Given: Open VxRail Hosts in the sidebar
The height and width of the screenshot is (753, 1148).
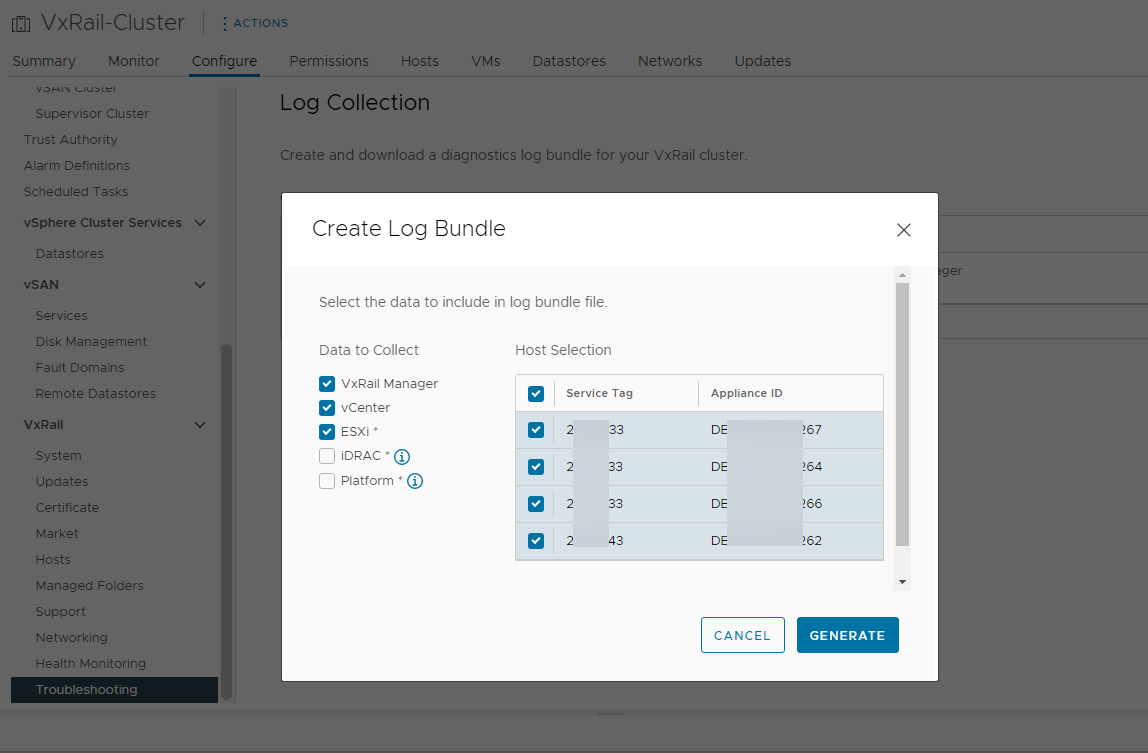Looking at the screenshot, I should pyautogui.click(x=53, y=560).
